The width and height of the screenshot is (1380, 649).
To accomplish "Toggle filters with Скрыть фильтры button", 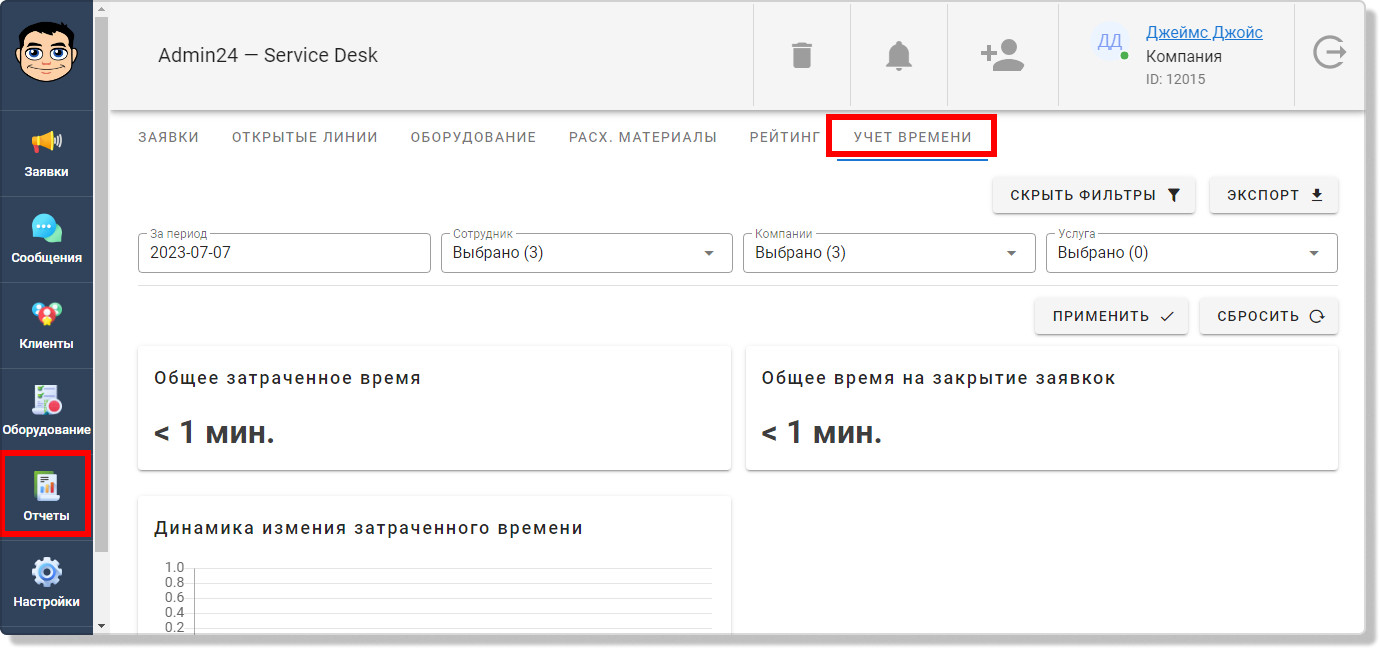I will coord(1093,195).
